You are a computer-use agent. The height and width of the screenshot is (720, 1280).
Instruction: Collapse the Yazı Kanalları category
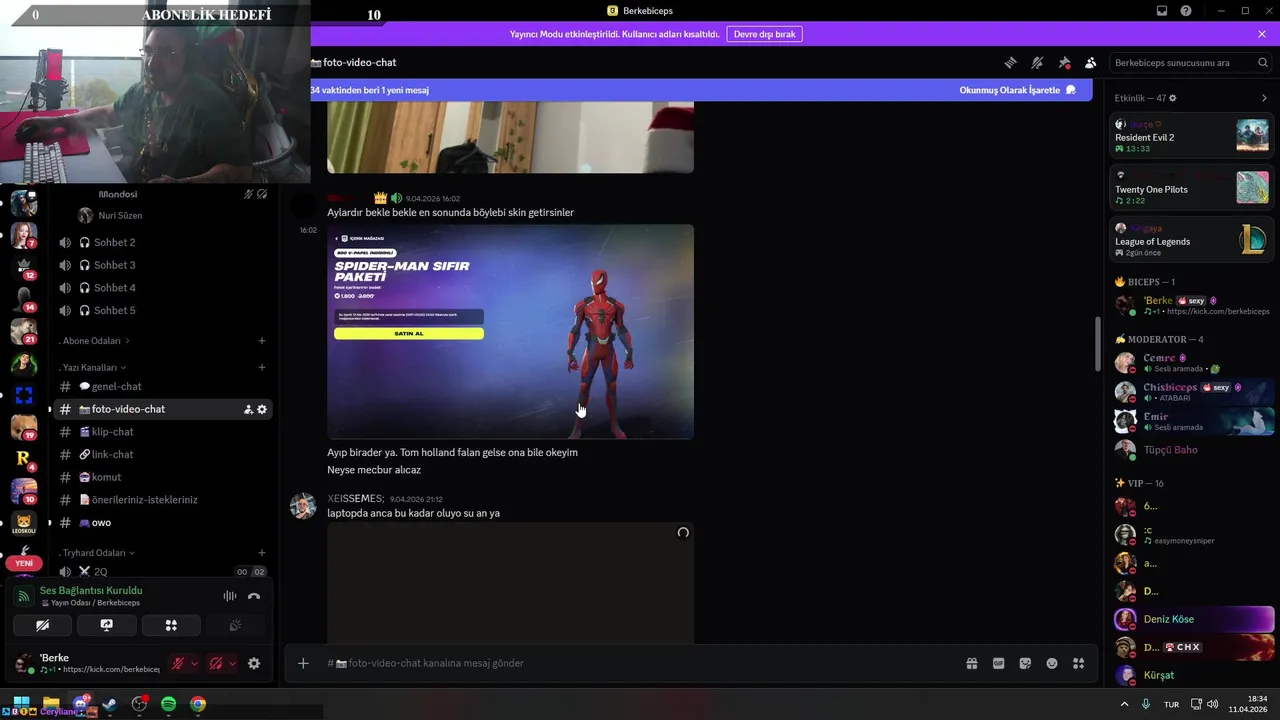pyautogui.click(x=94, y=367)
